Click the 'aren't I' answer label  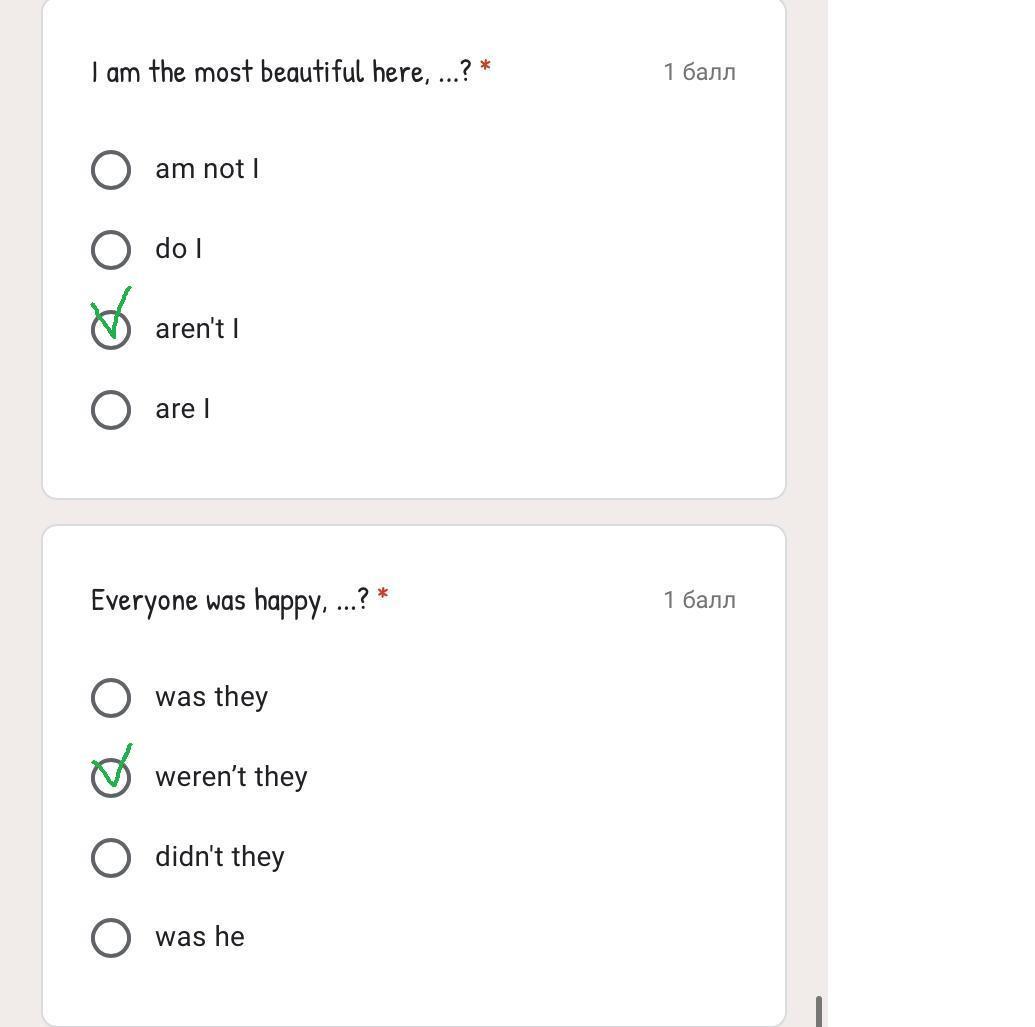click(197, 329)
